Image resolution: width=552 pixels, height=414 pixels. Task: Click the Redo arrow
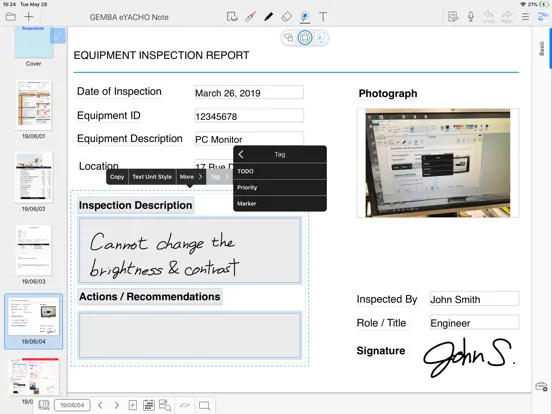[507, 17]
